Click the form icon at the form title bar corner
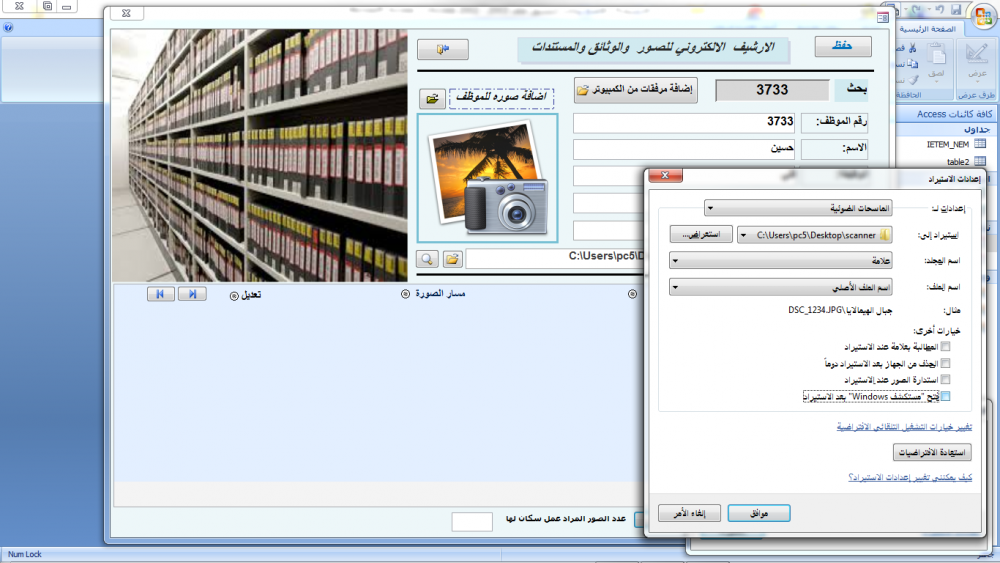This screenshot has width=1000, height=563. [x=883, y=18]
